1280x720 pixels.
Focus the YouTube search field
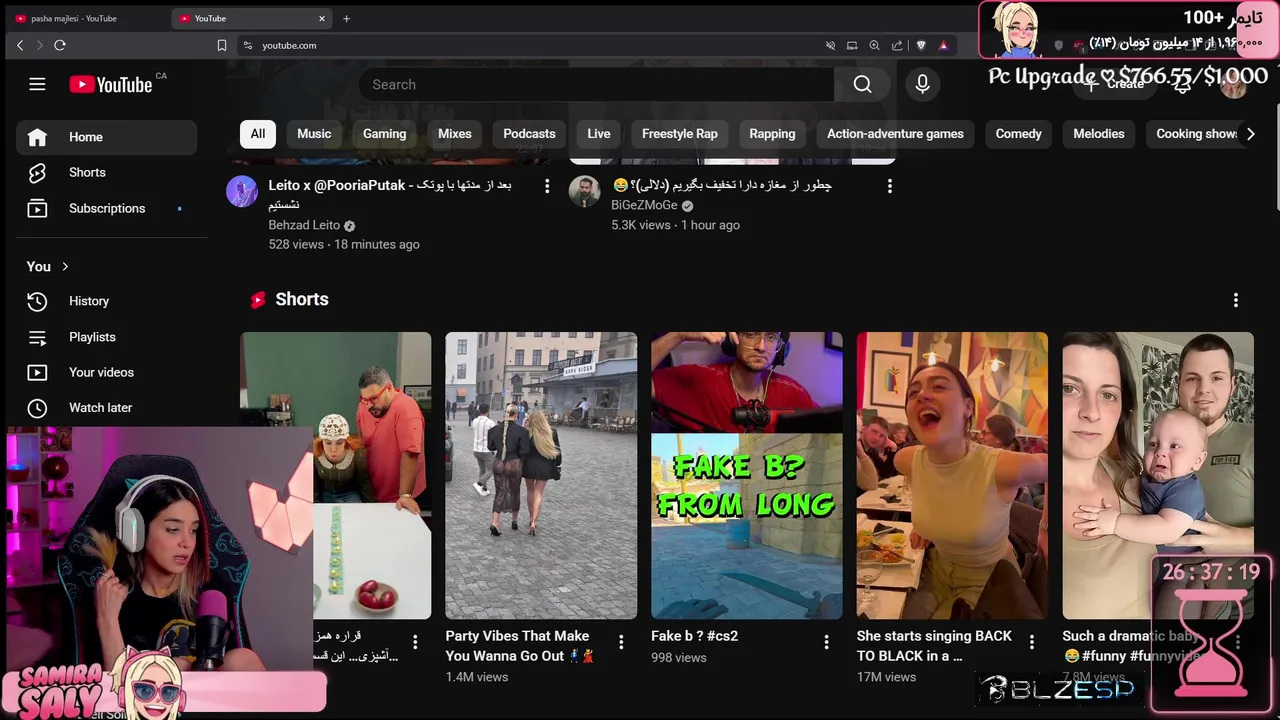(596, 85)
